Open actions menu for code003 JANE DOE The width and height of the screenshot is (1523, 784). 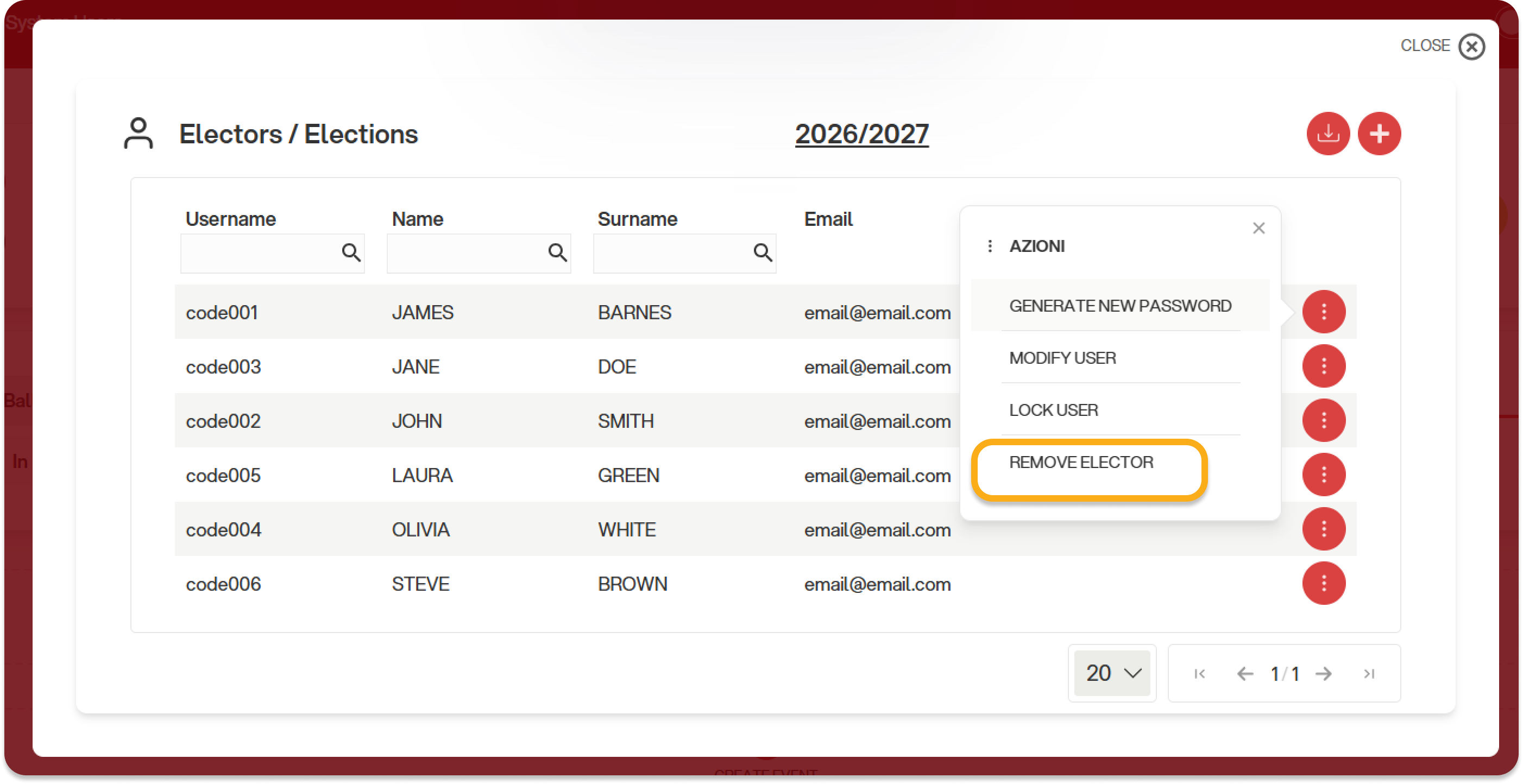tap(1323, 366)
